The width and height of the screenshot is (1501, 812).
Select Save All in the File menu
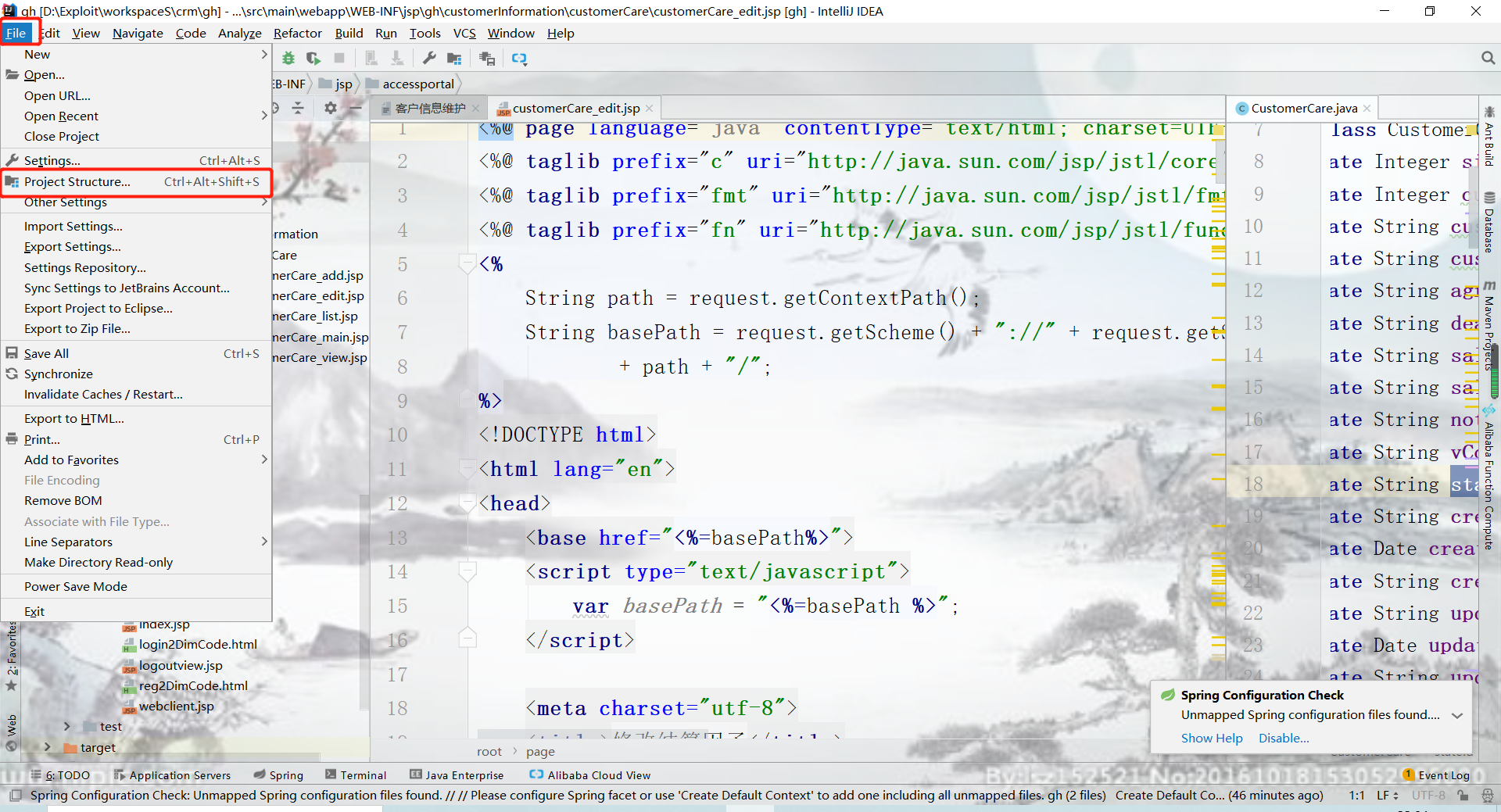136,354
